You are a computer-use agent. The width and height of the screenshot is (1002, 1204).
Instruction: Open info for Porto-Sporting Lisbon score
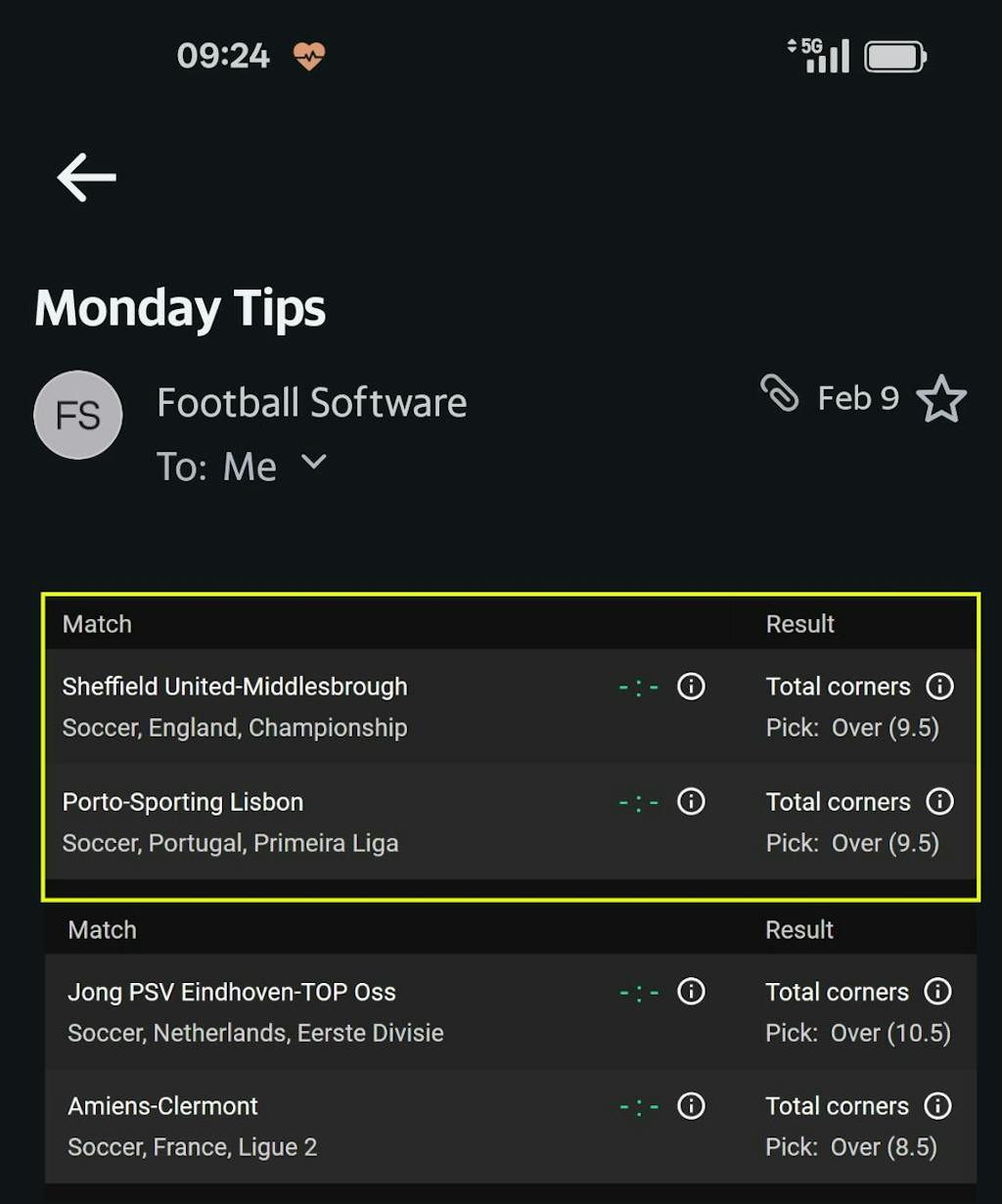tap(691, 802)
